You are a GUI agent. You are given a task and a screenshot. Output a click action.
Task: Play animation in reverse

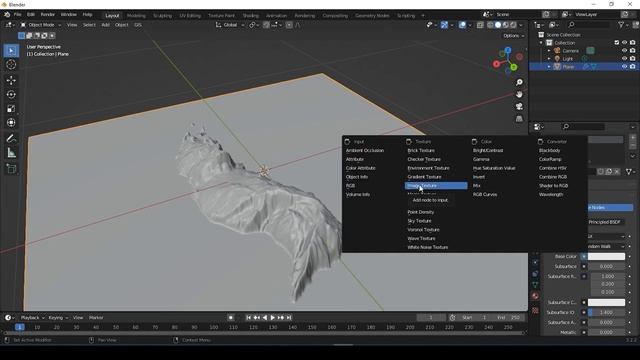point(264,318)
